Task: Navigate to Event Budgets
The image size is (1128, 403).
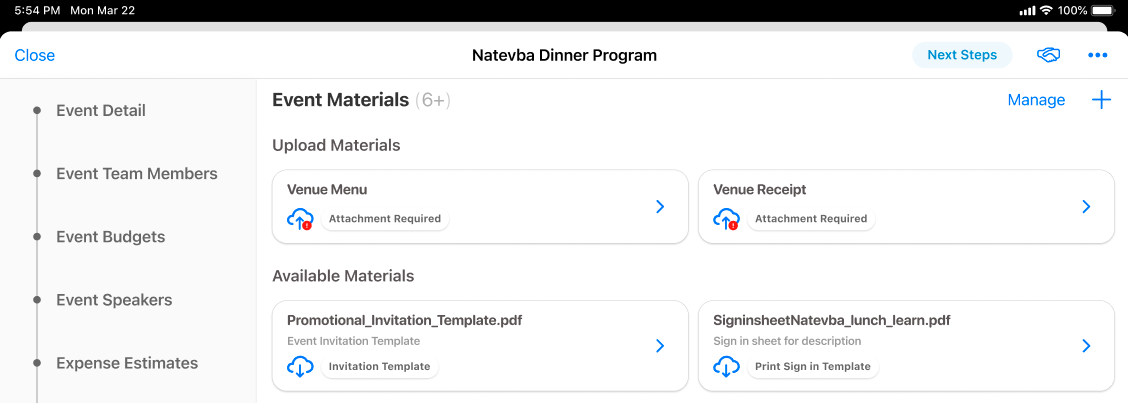Action: pyautogui.click(x=110, y=237)
